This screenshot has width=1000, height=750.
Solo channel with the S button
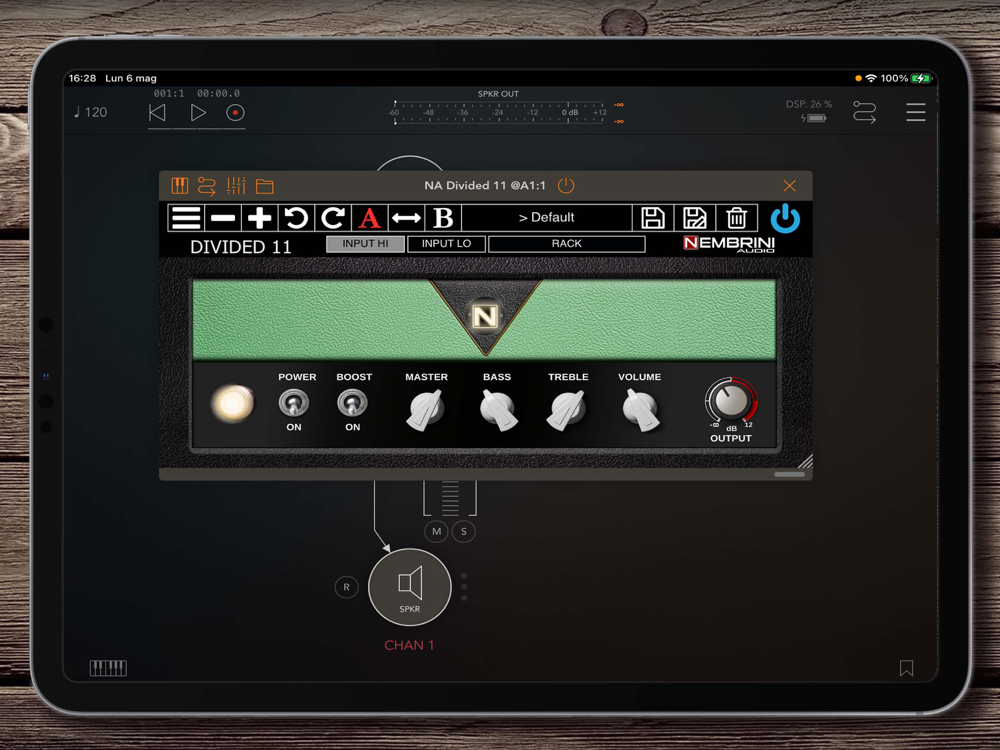pyautogui.click(x=464, y=531)
